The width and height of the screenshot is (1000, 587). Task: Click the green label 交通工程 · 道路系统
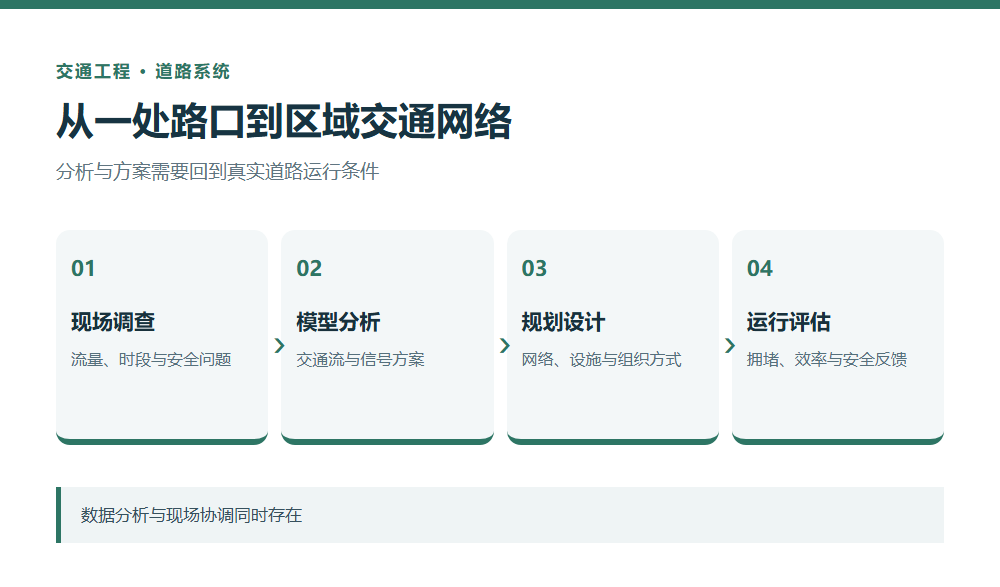tap(143, 71)
